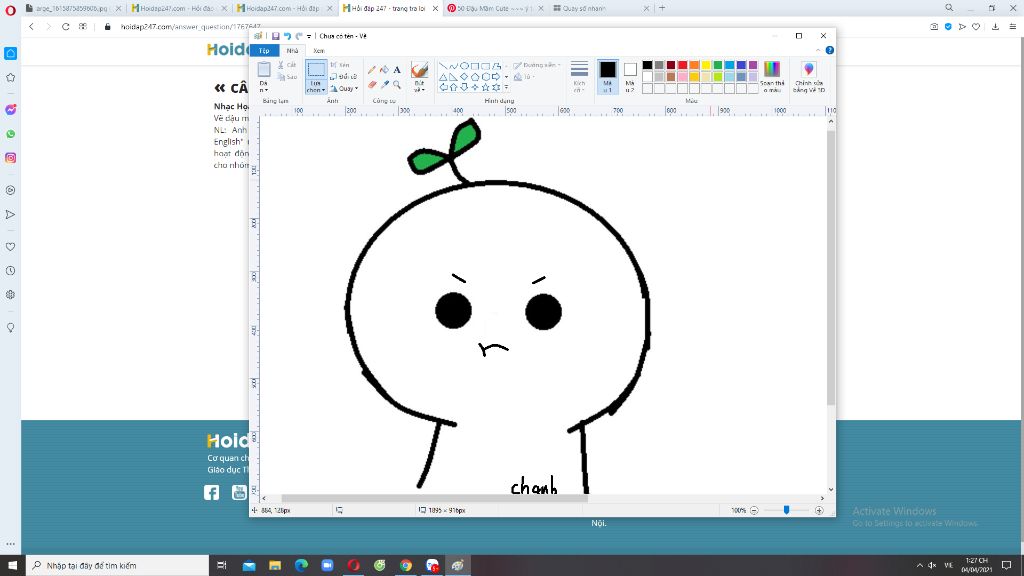
Task: Activate Color 2 (Màu 2) selector
Action: (x=630, y=76)
